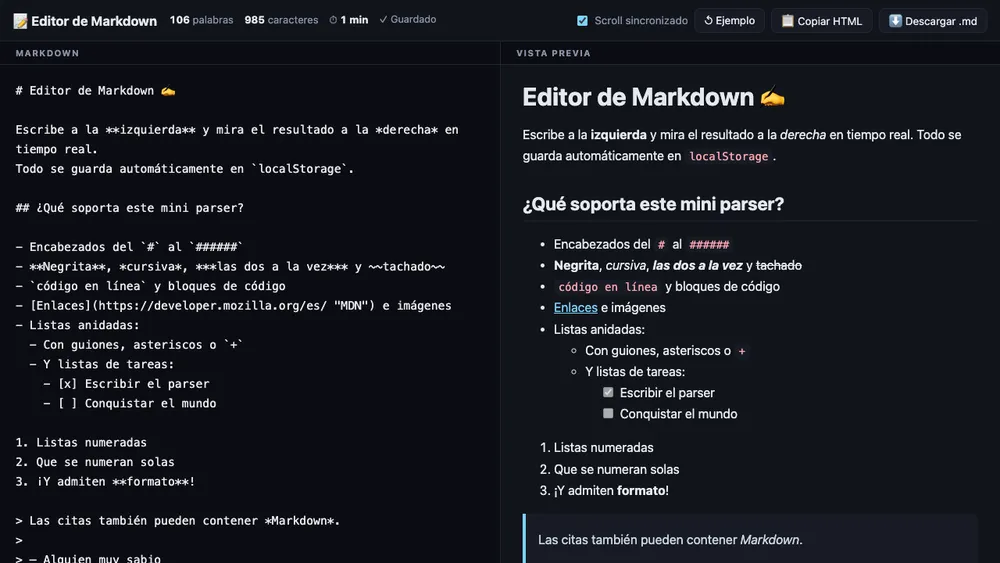The width and height of the screenshot is (1000, 563).
Task: Click the notepad logo icon beside the title
Action: tap(20, 21)
